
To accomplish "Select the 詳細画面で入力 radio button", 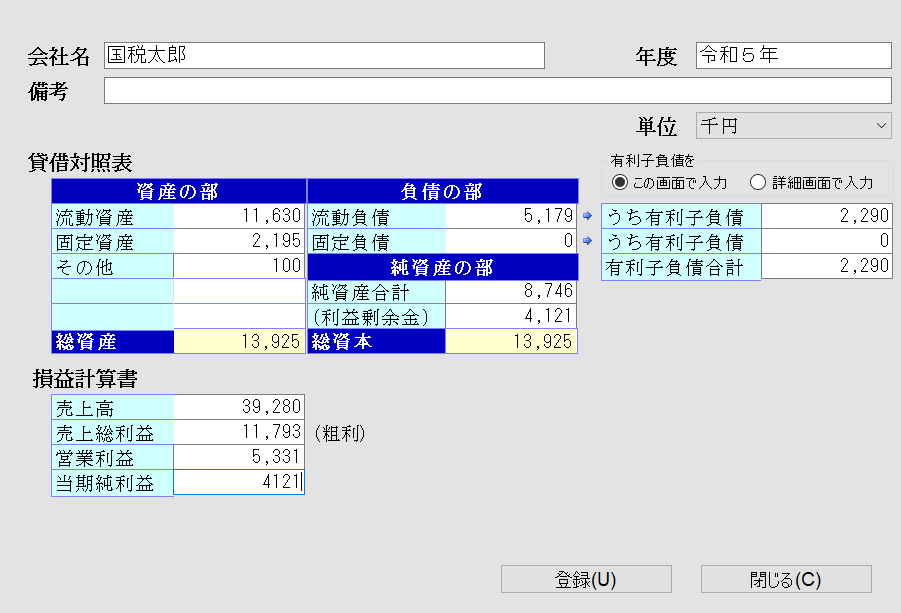I will [757, 182].
